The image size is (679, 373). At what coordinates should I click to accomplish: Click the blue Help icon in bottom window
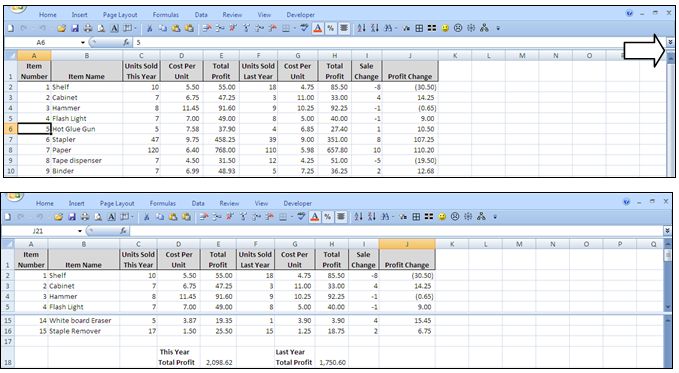626,202
